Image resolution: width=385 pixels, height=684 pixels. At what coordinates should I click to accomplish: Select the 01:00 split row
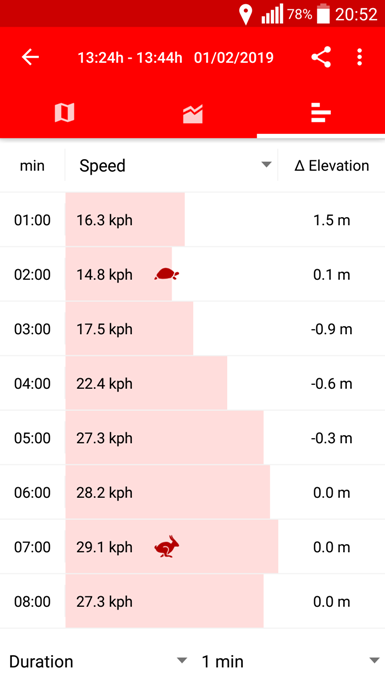click(x=192, y=220)
